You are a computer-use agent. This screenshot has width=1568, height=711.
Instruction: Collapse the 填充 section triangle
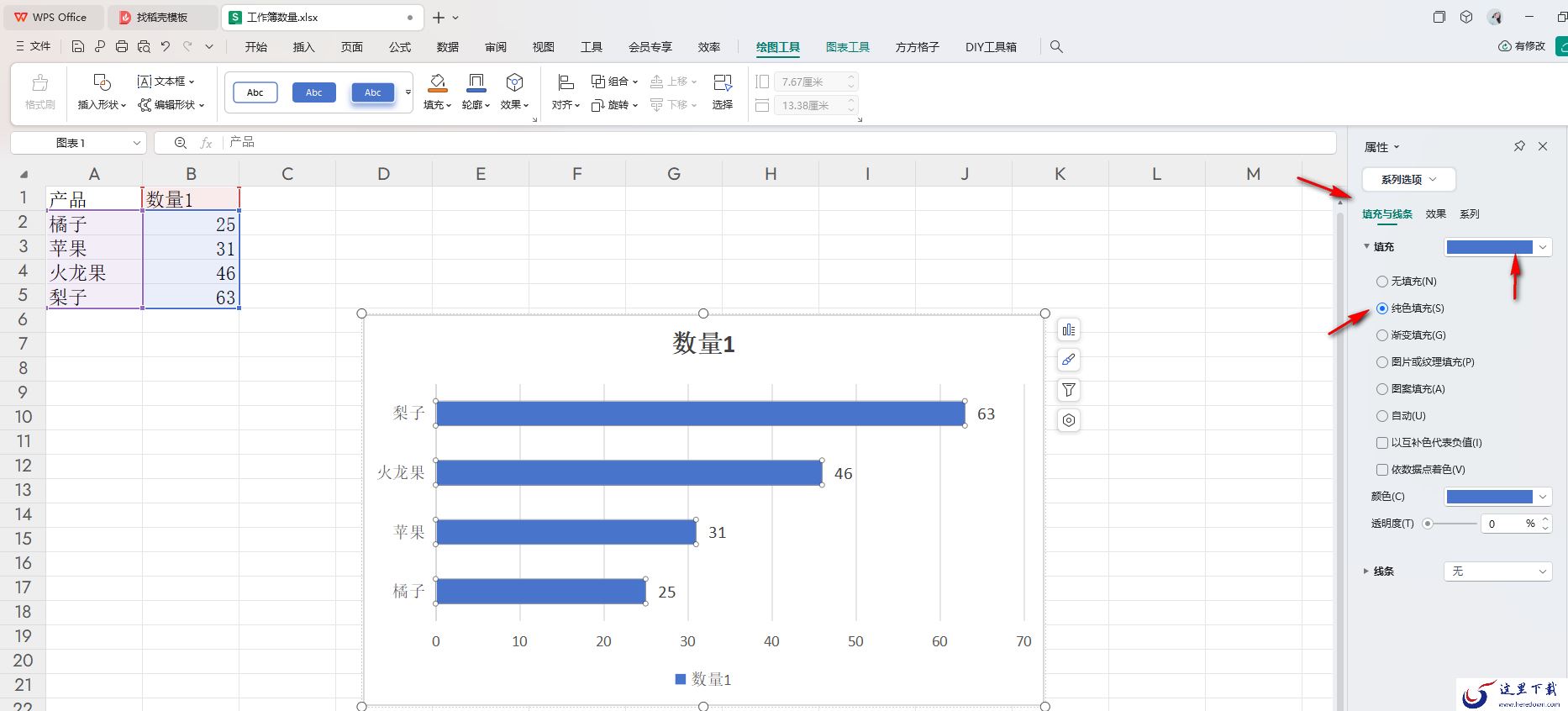tap(1366, 247)
